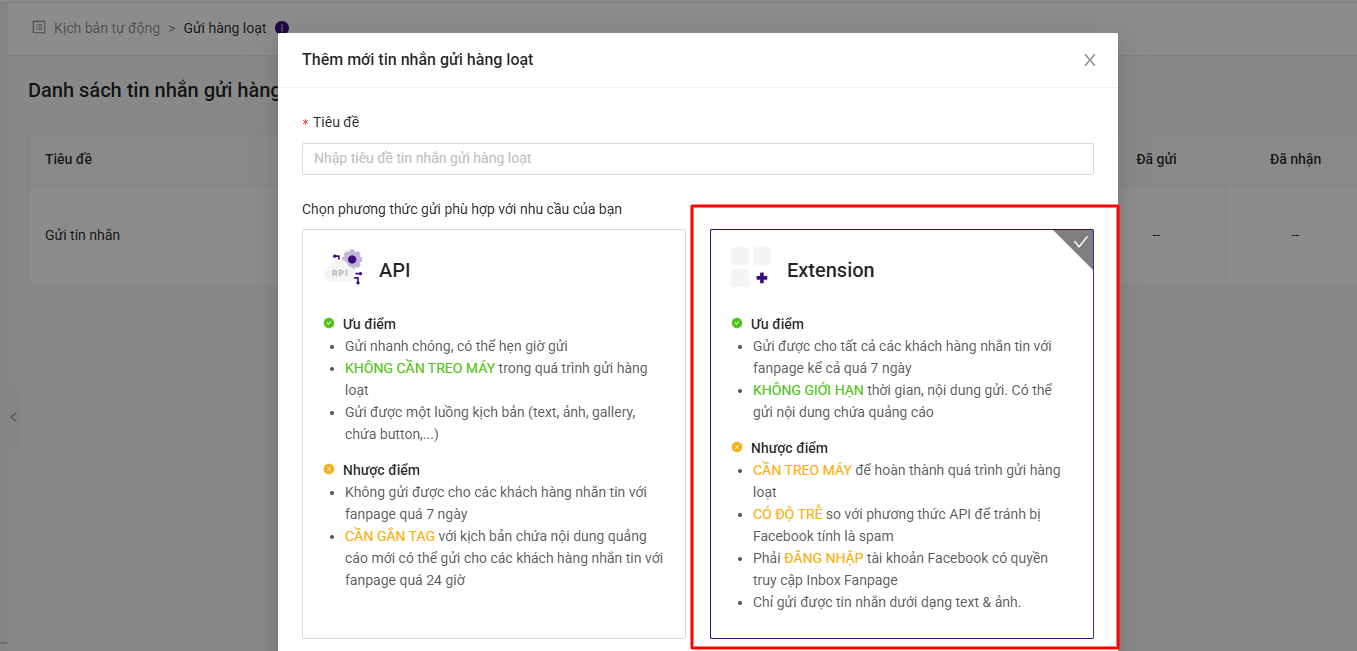Image resolution: width=1357 pixels, height=651 pixels.
Task: Click the Đã gửi column header
Action: pos(1155,159)
